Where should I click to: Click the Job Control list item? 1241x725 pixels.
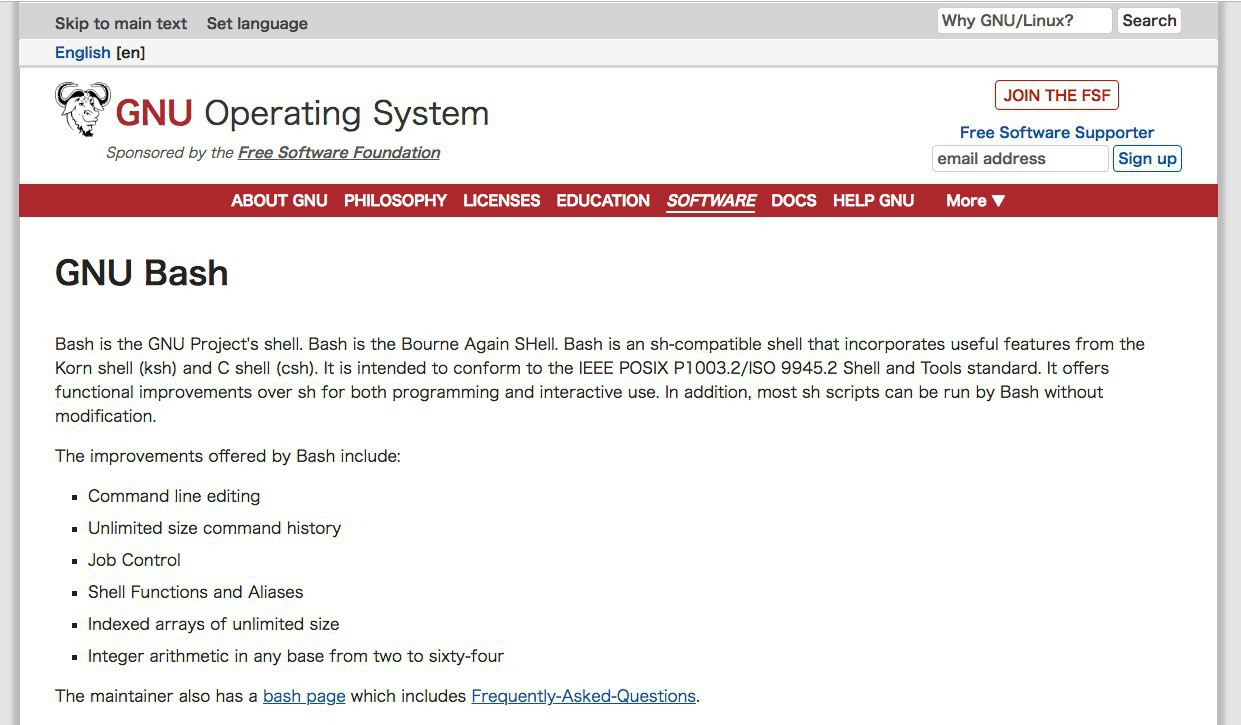[x=134, y=560]
